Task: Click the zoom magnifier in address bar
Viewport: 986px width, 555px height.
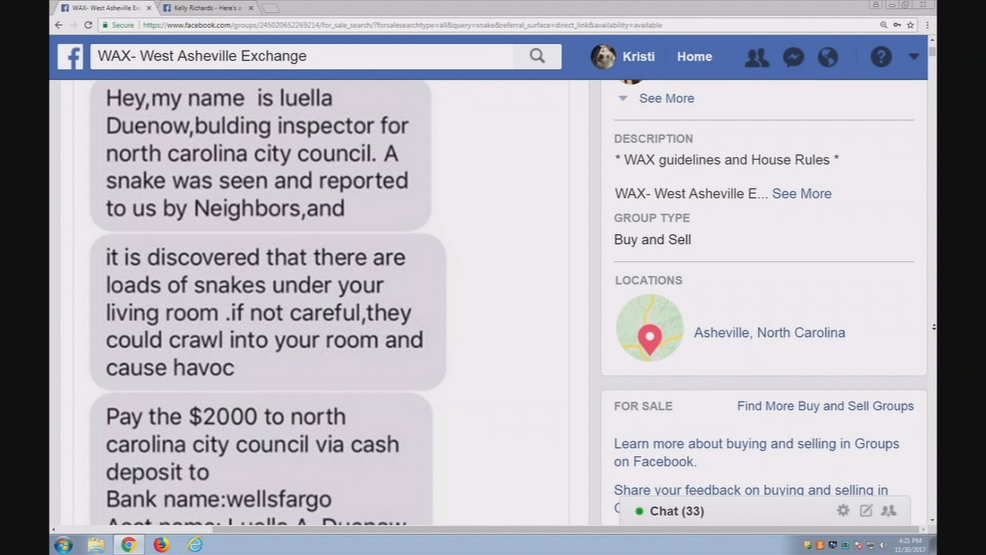Action: [884, 25]
